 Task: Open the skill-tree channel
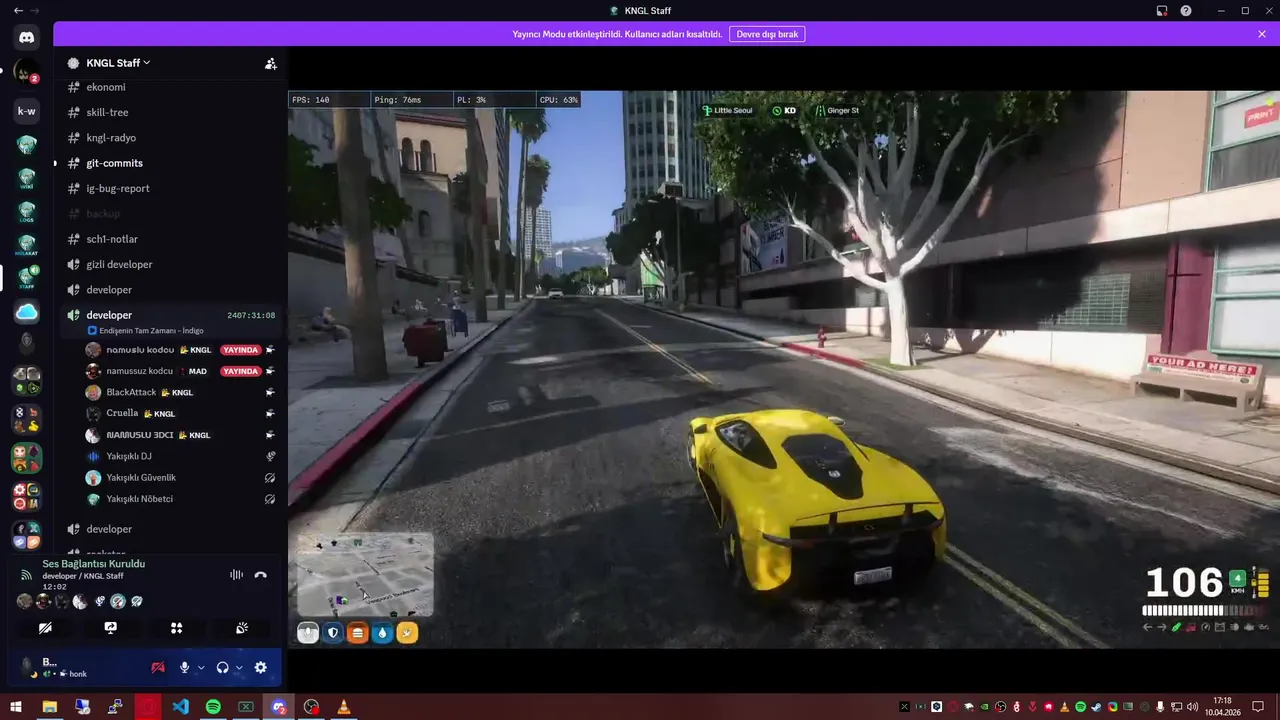[172, 112]
